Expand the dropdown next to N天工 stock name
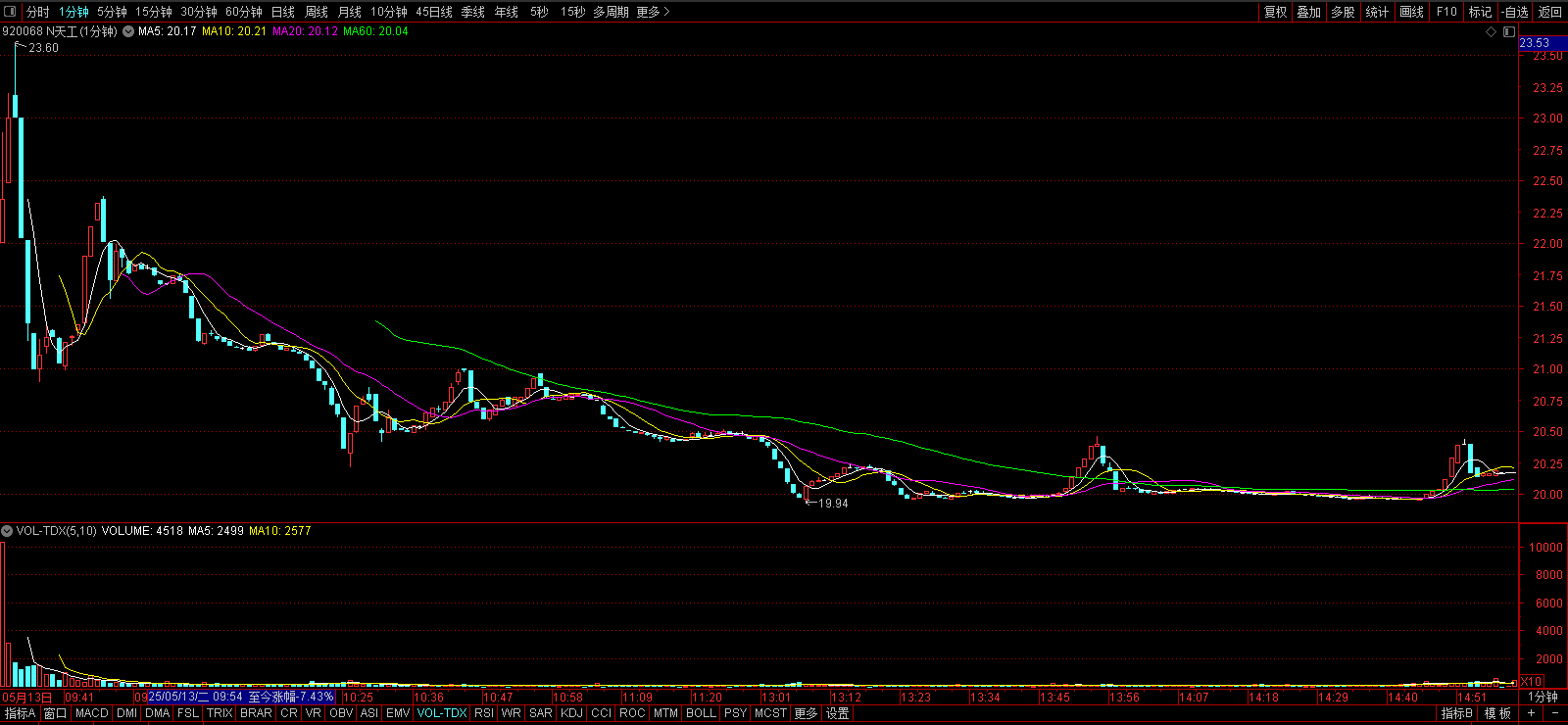The width and height of the screenshot is (1568, 725). (x=128, y=31)
